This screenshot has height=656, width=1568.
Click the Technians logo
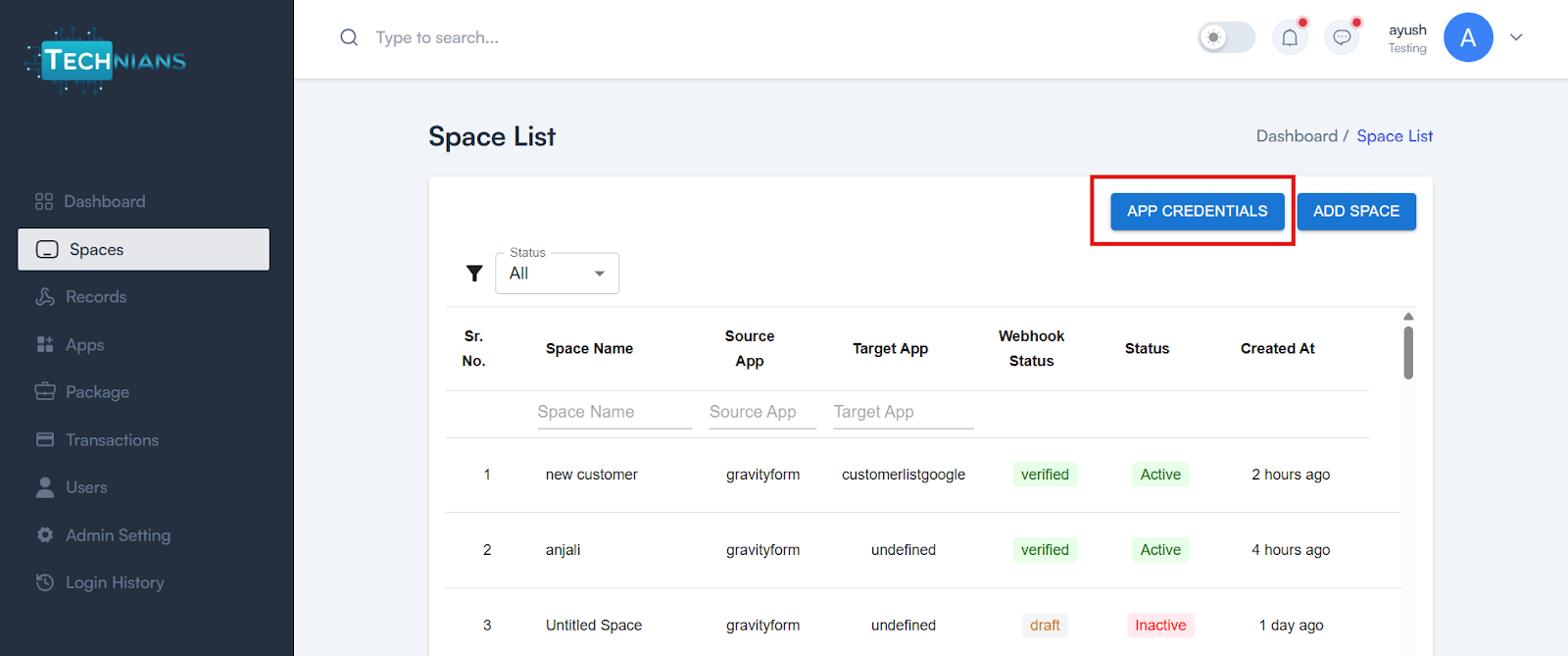coord(106,61)
